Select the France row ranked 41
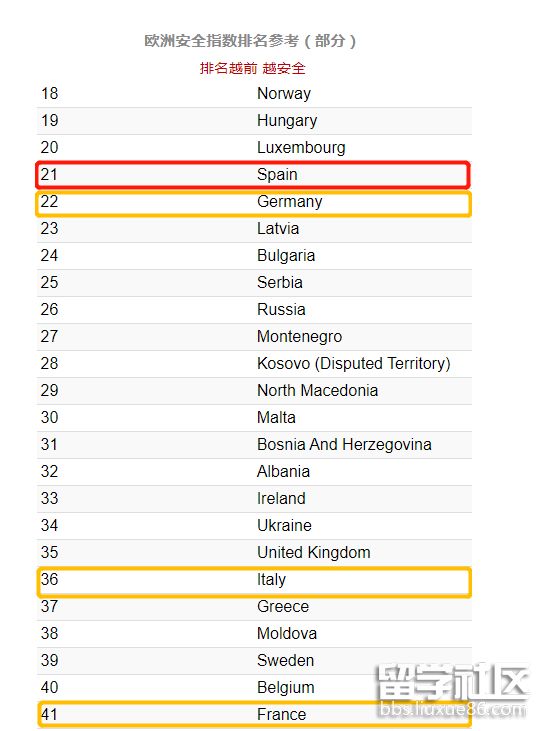Screen dimensions: 543x731 pos(254,714)
